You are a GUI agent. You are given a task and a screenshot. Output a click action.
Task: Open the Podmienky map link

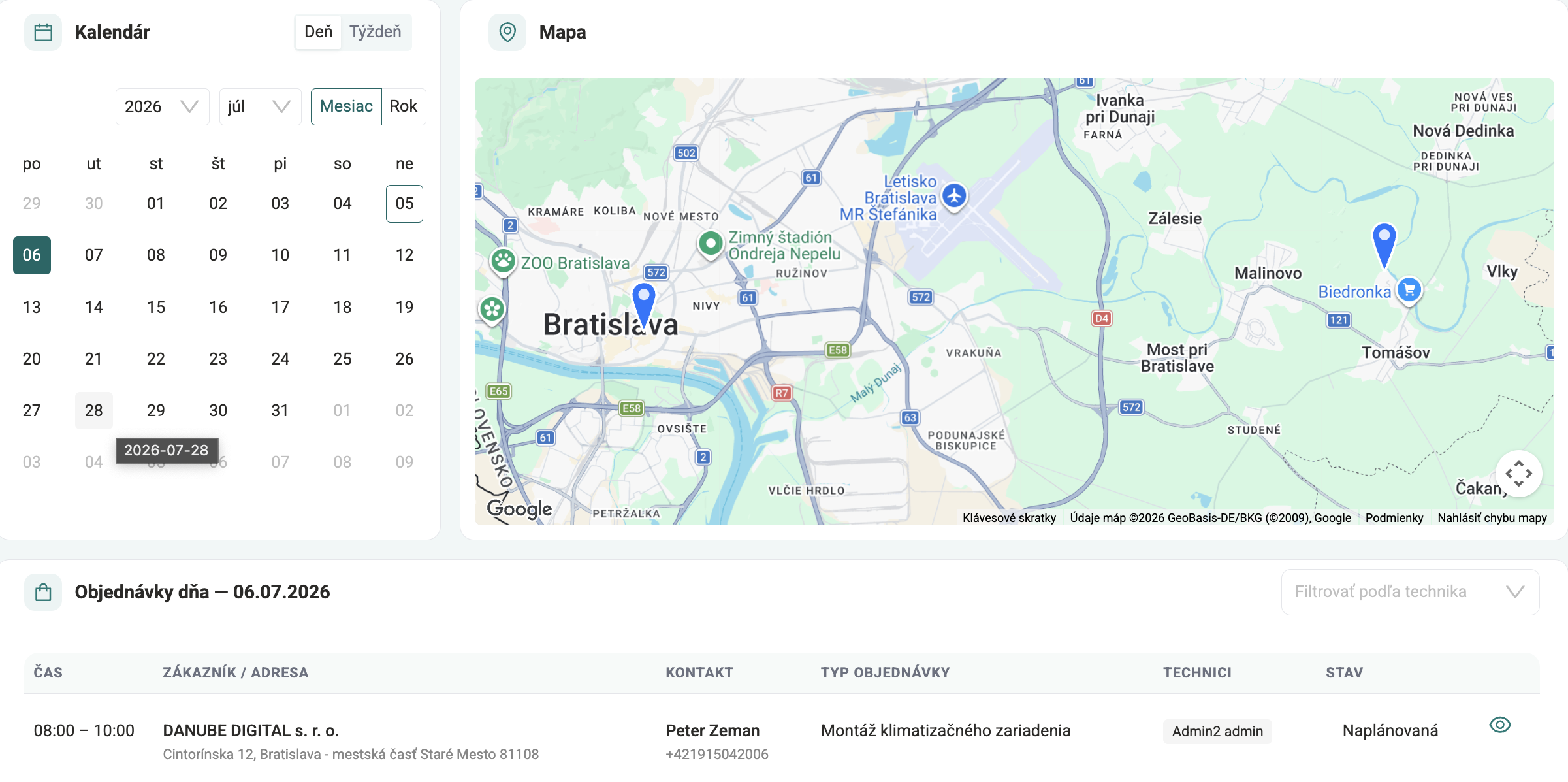[1394, 518]
